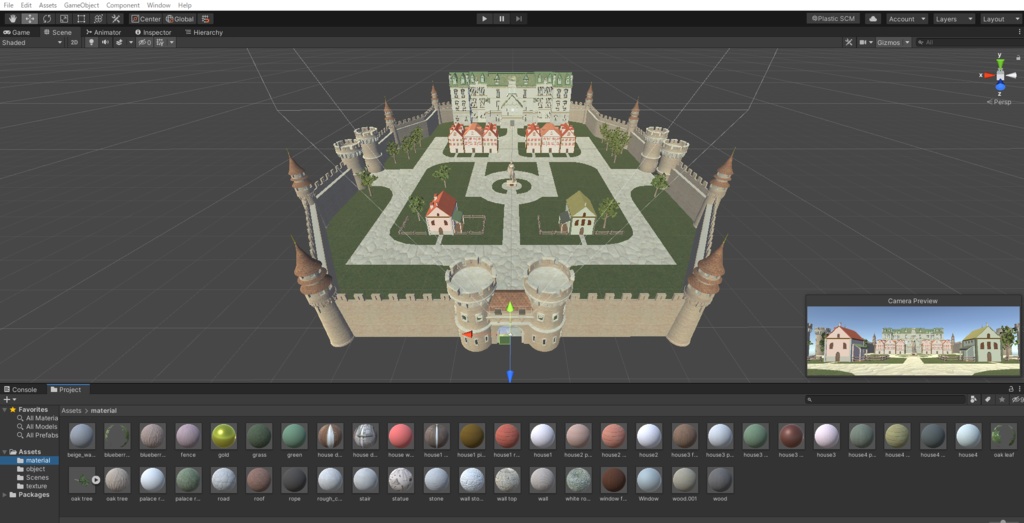Toggle the grid snapping icon in toolbar
Viewport: 1024px width, 523px height.
pyautogui.click(x=205, y=19)
